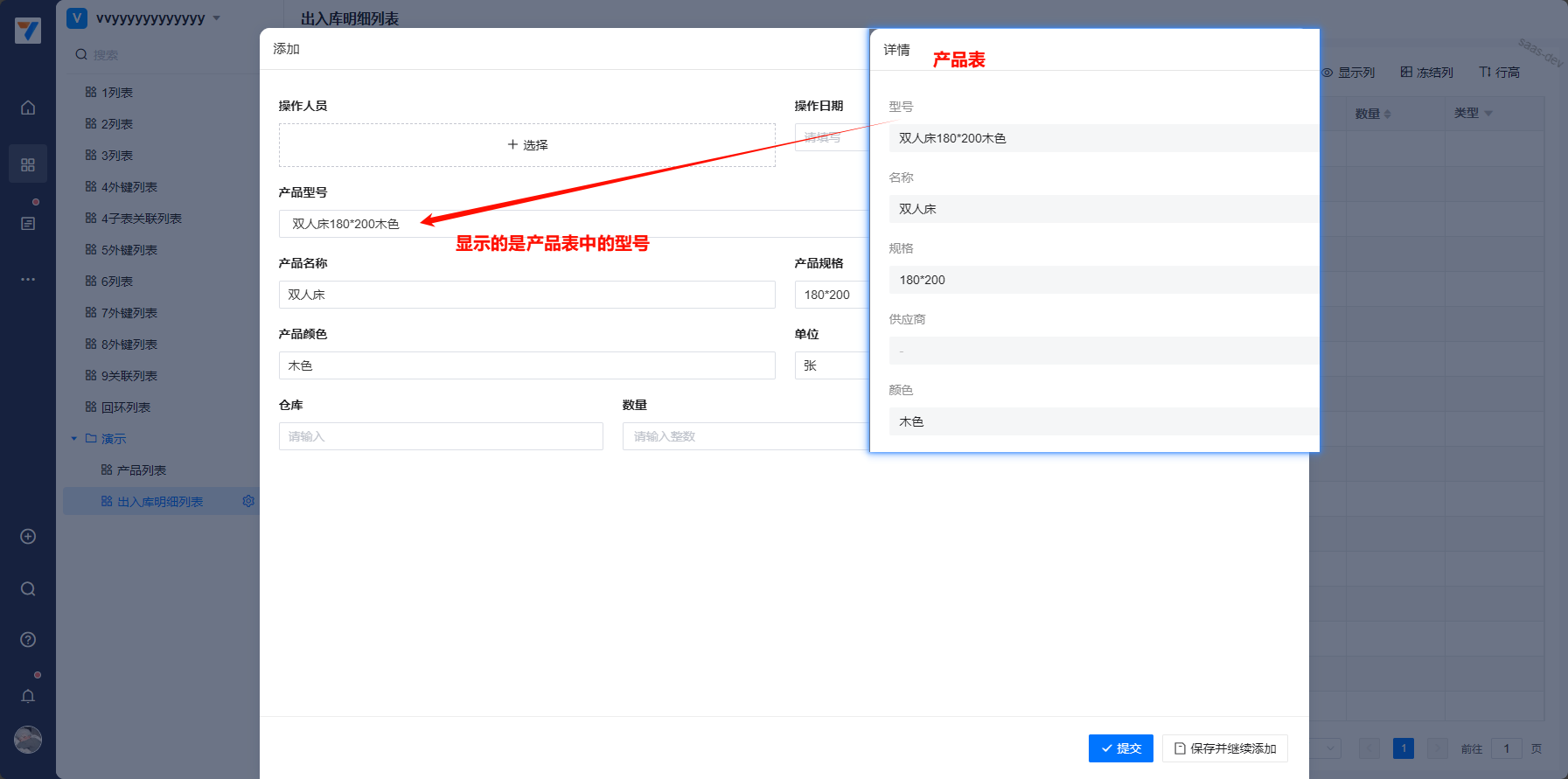
Task: Click the 仓库 input field
Action: (441, 436)
